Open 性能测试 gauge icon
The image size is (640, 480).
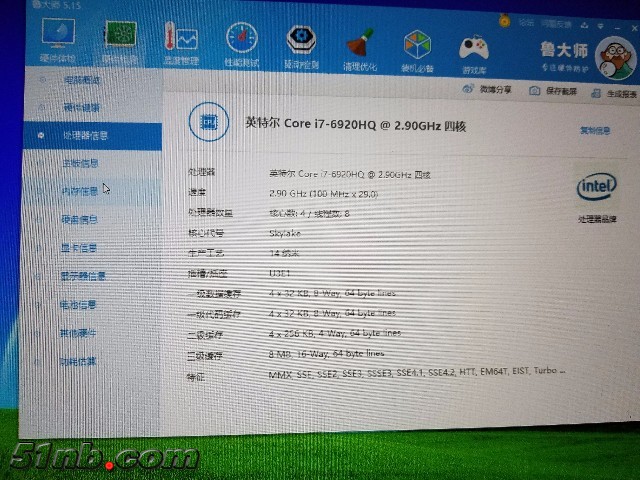point(242,38)
